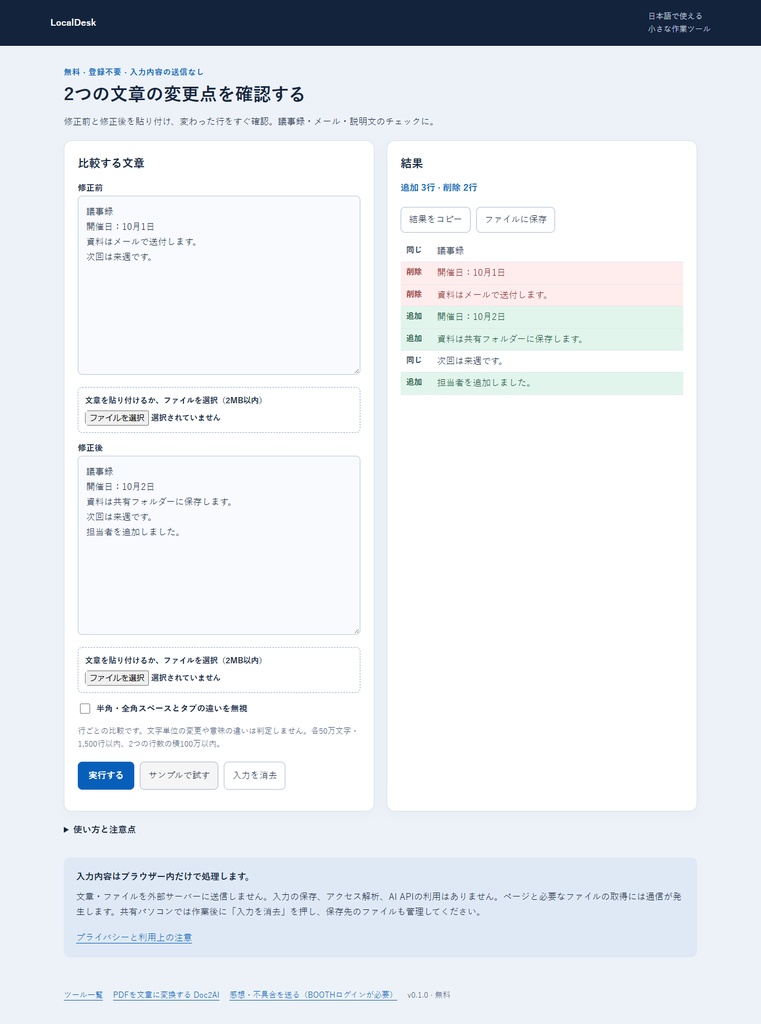Click the resize handle of the 修正前 text area

(357, 371)
